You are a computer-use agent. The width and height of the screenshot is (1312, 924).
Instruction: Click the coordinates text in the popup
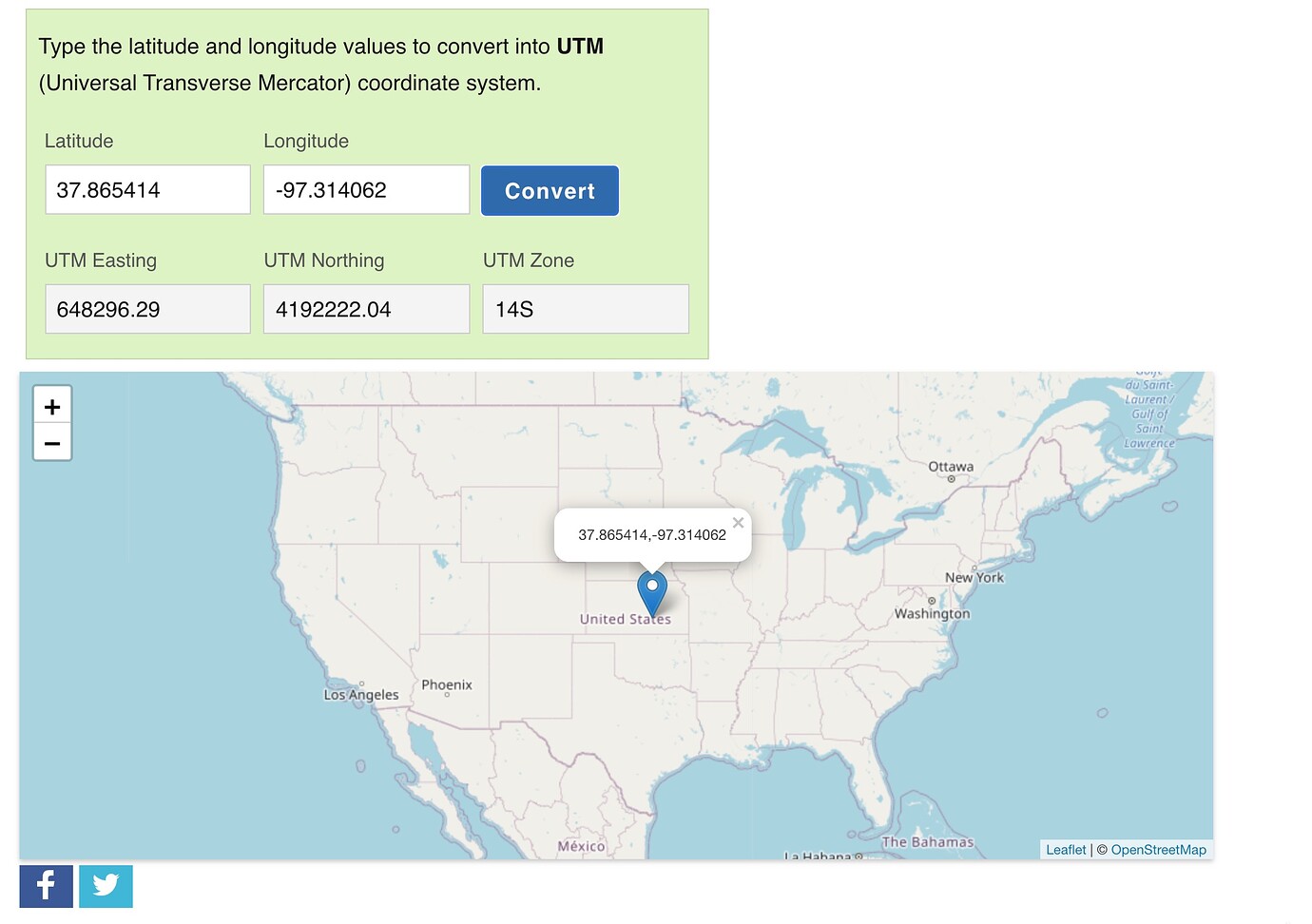pos(652,535)
